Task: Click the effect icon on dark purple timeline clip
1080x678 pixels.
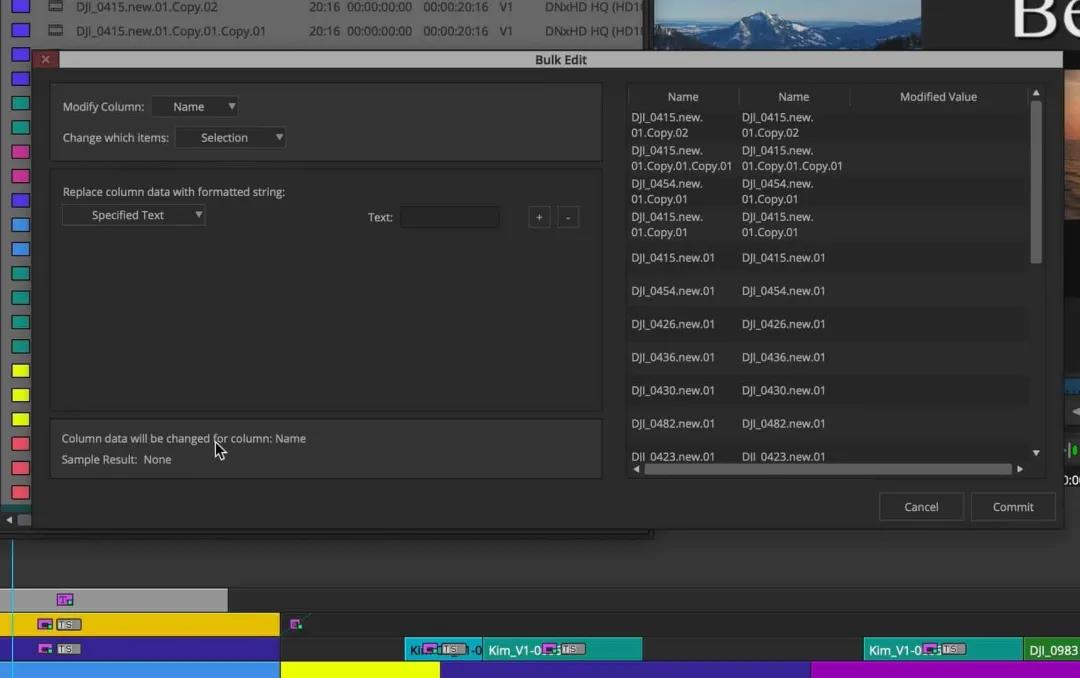Action: coord(45,649)
